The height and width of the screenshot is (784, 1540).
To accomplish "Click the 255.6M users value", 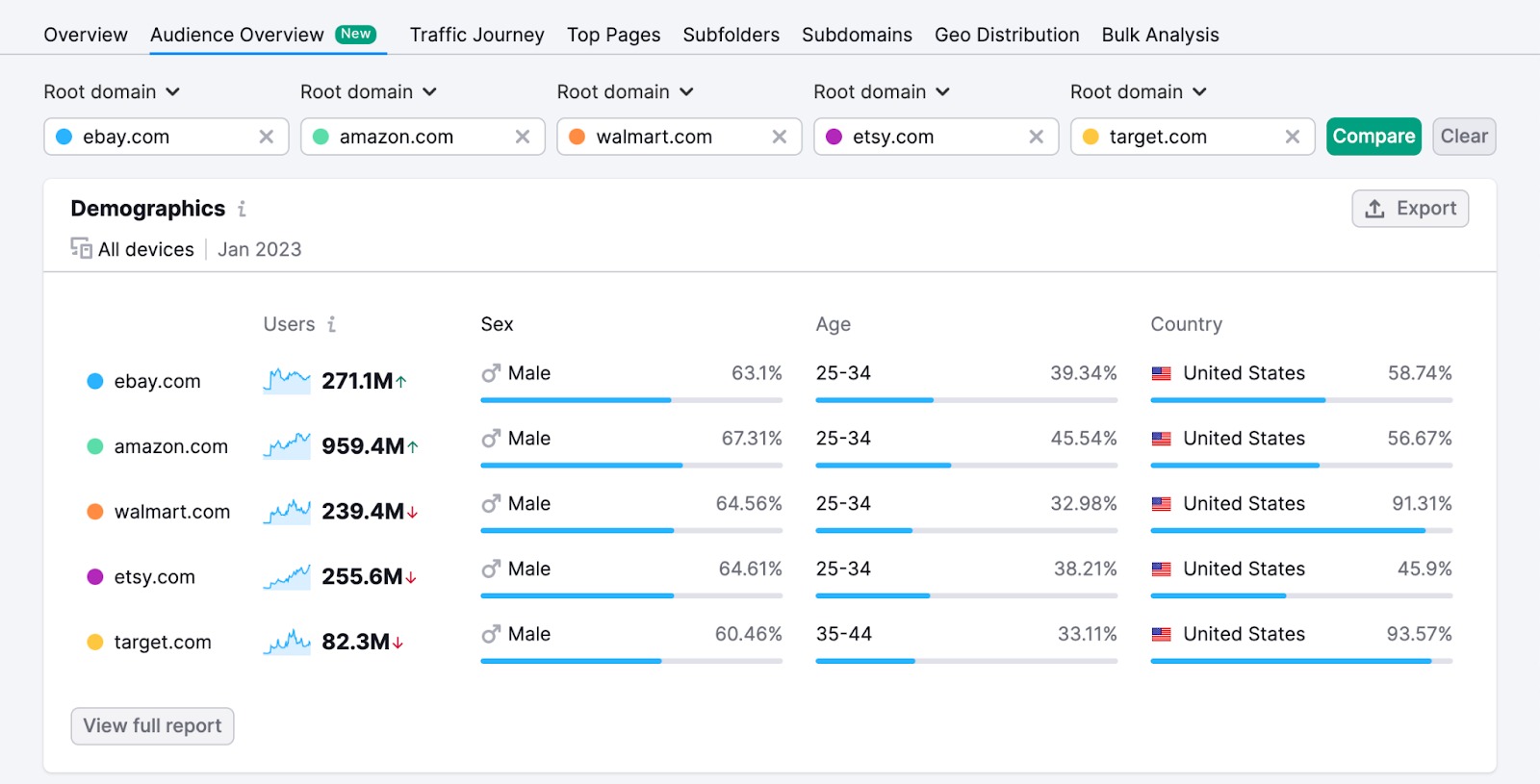I will coord(362,577).
